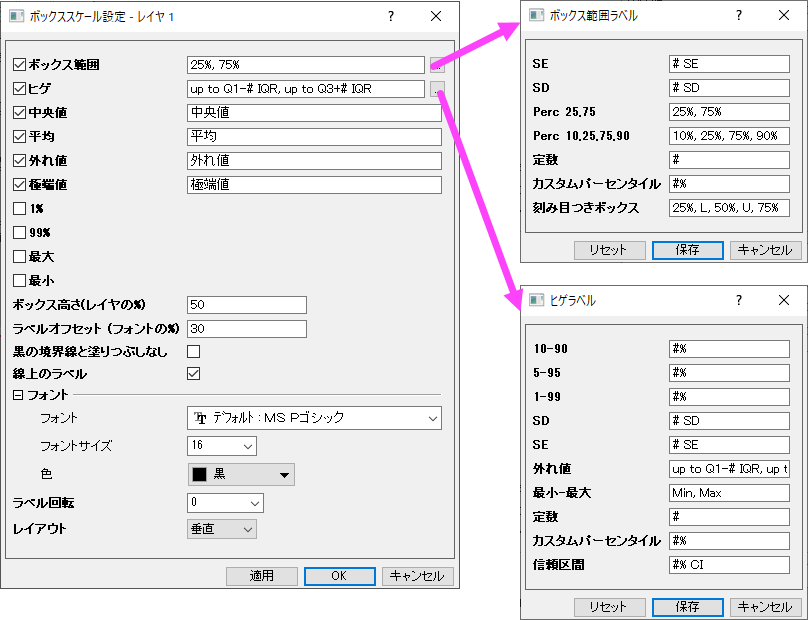
Task: Click the 刻み目つきボックス field
Action: (x=729, y=208)
